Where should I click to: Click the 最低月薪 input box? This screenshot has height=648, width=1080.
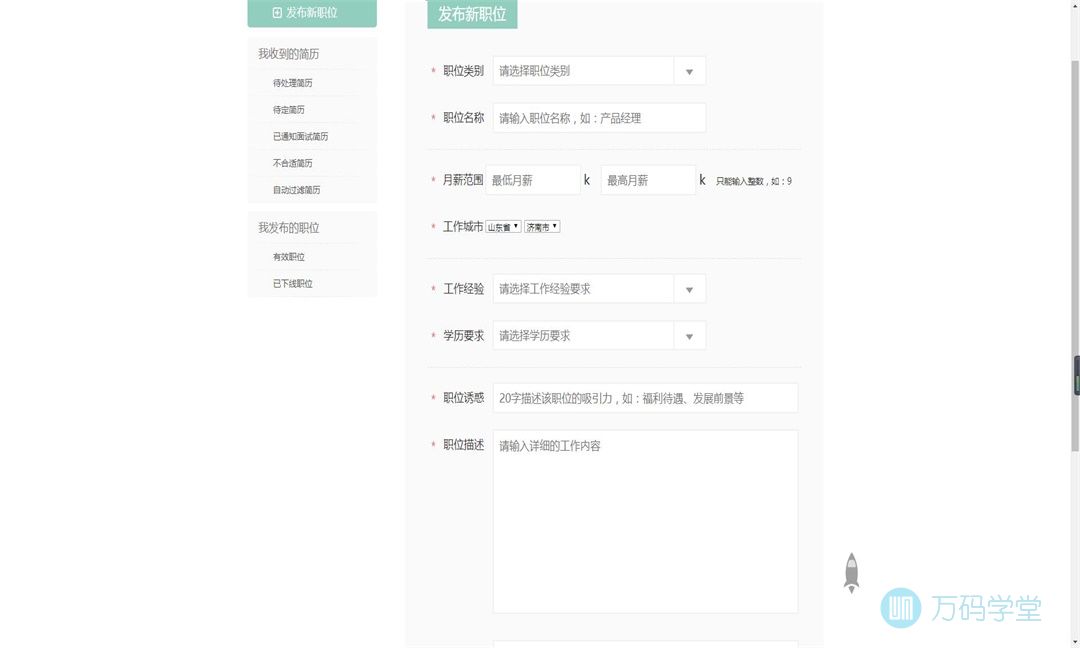pyautogui.click(x=532, y=180)
